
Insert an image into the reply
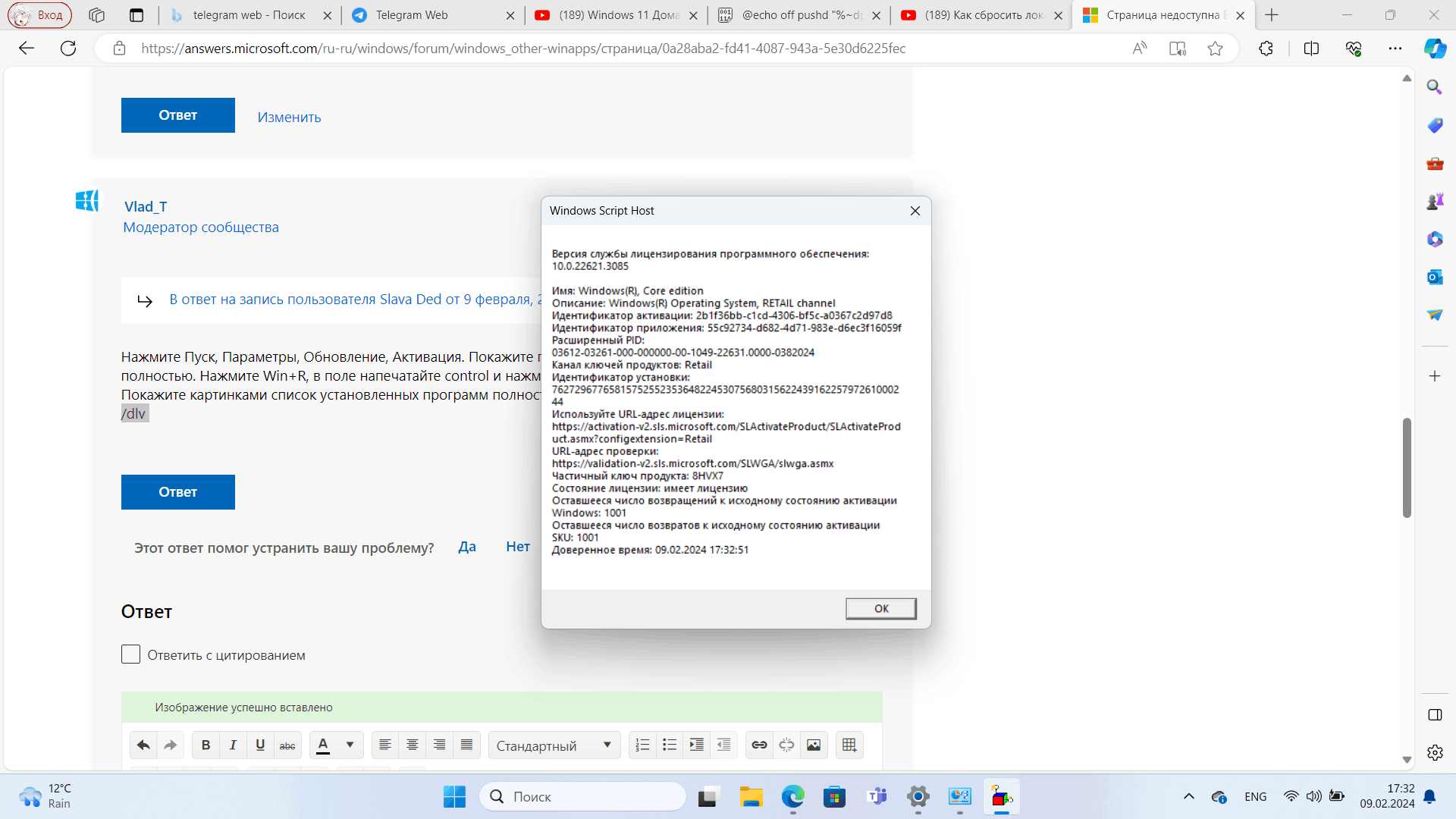tap(814, 745)
